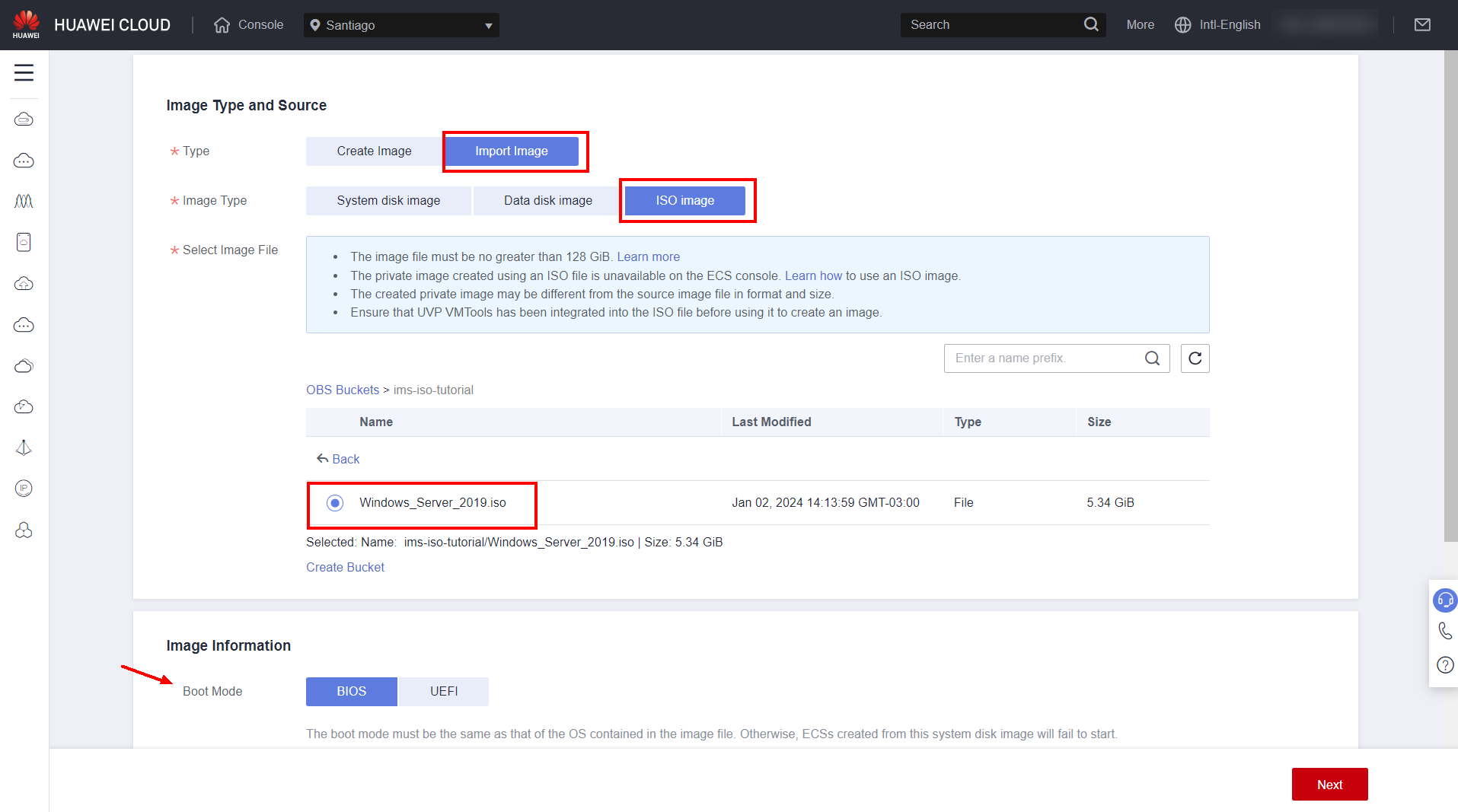Click the magnifier in name prefix field
This screenshot has height=812, width=1458.
[1152, 358]
